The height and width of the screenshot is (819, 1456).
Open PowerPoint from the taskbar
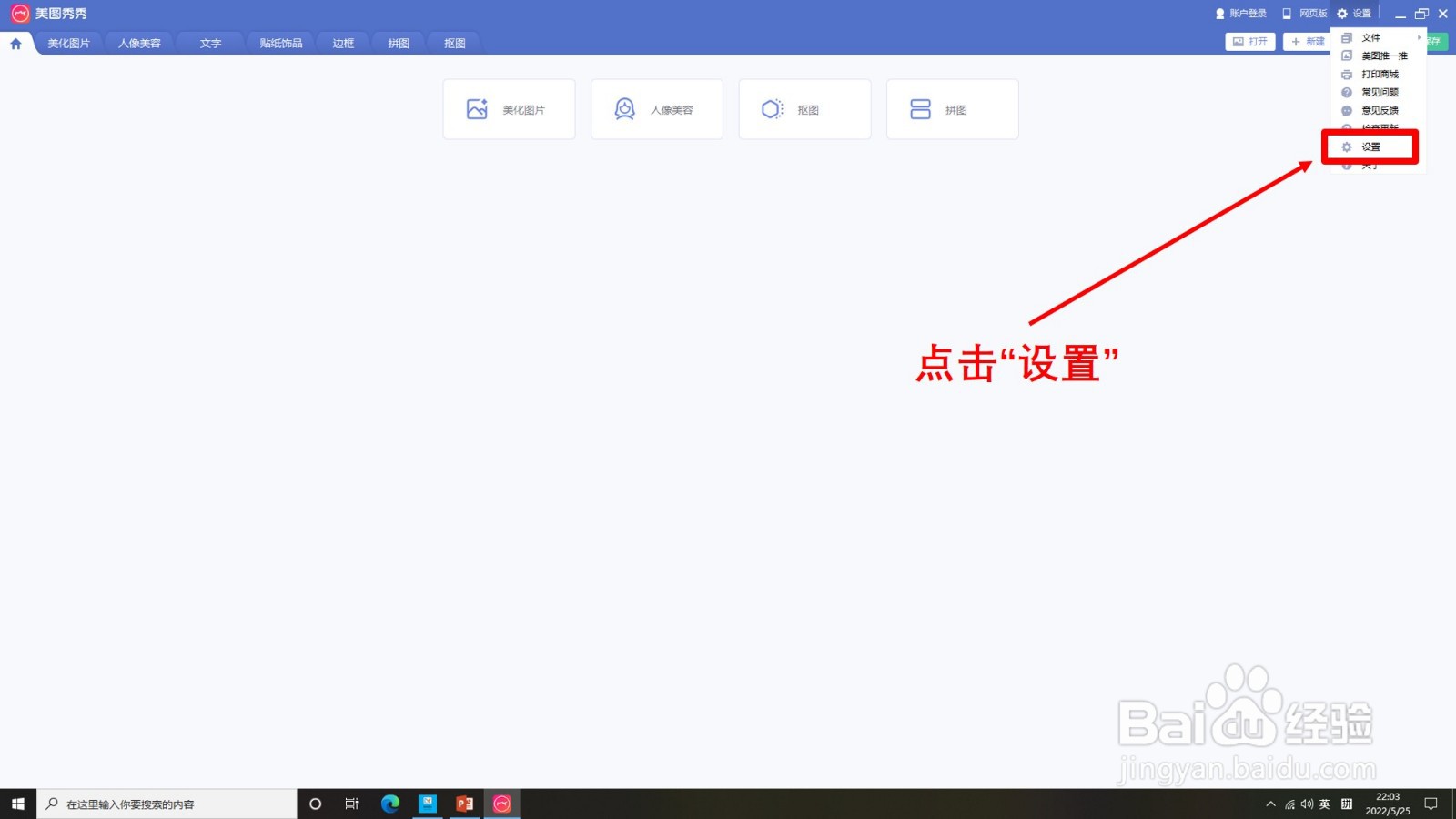(x=465, y=804)
